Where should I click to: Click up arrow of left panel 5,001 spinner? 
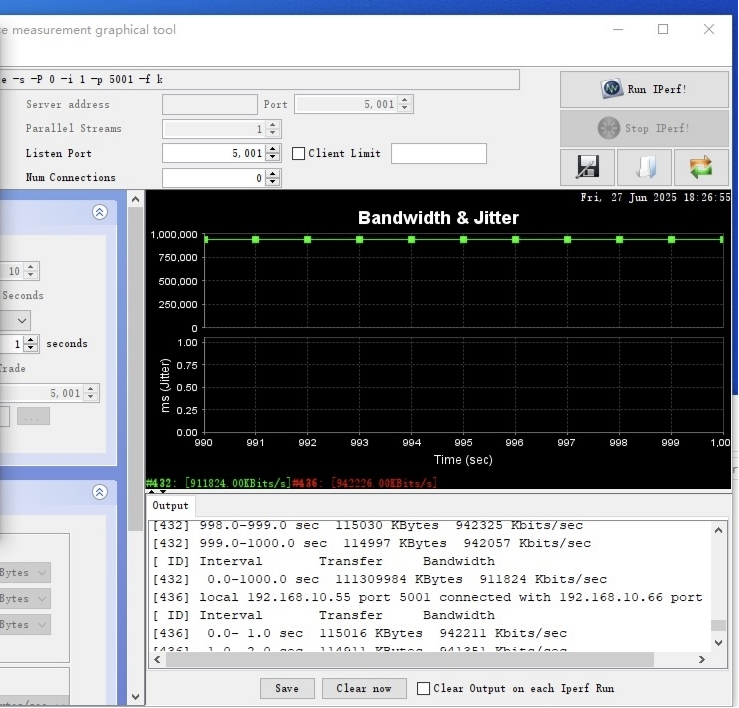[91, 389]
